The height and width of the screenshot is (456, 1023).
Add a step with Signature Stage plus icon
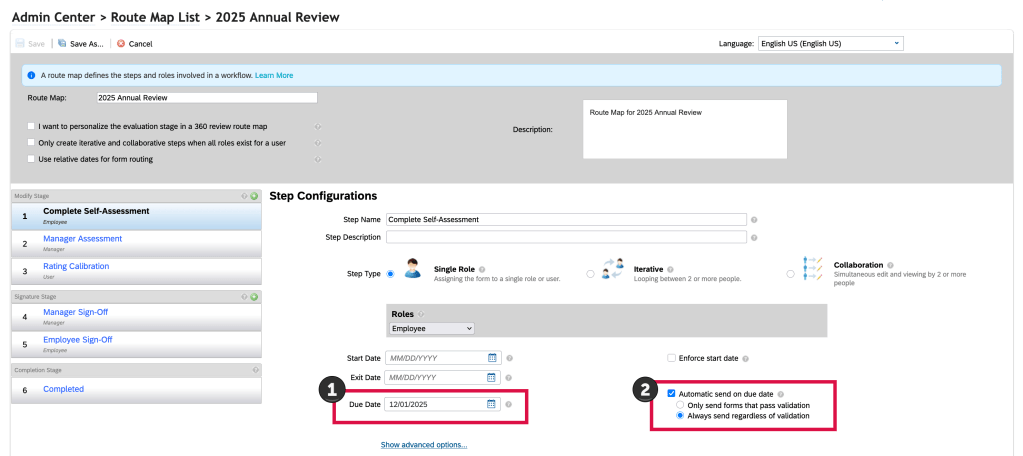[x=254, y=297]
